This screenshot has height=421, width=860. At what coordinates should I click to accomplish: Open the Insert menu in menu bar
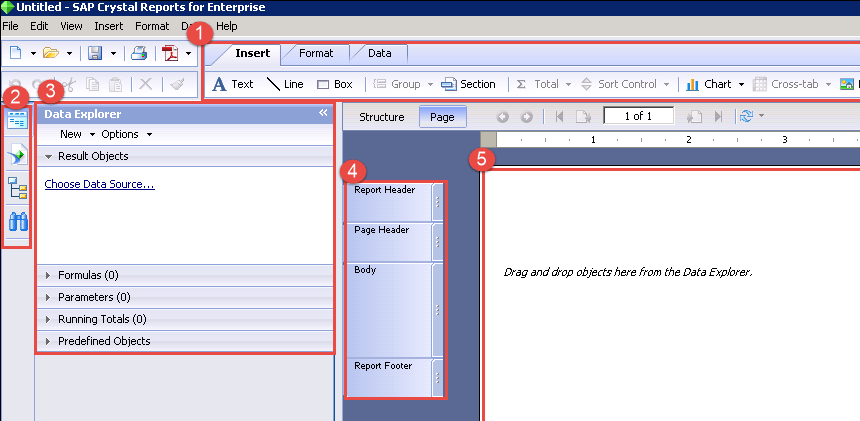[108, 25]
